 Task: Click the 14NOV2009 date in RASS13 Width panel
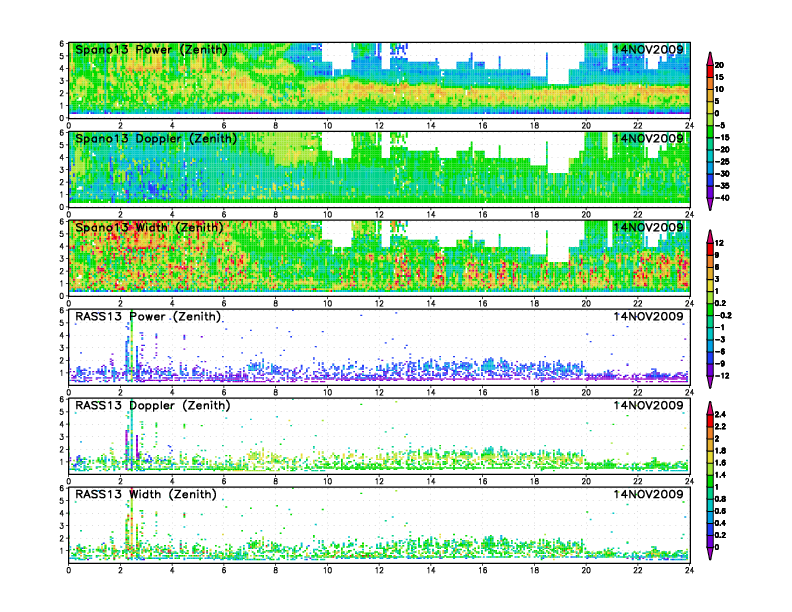649,494
